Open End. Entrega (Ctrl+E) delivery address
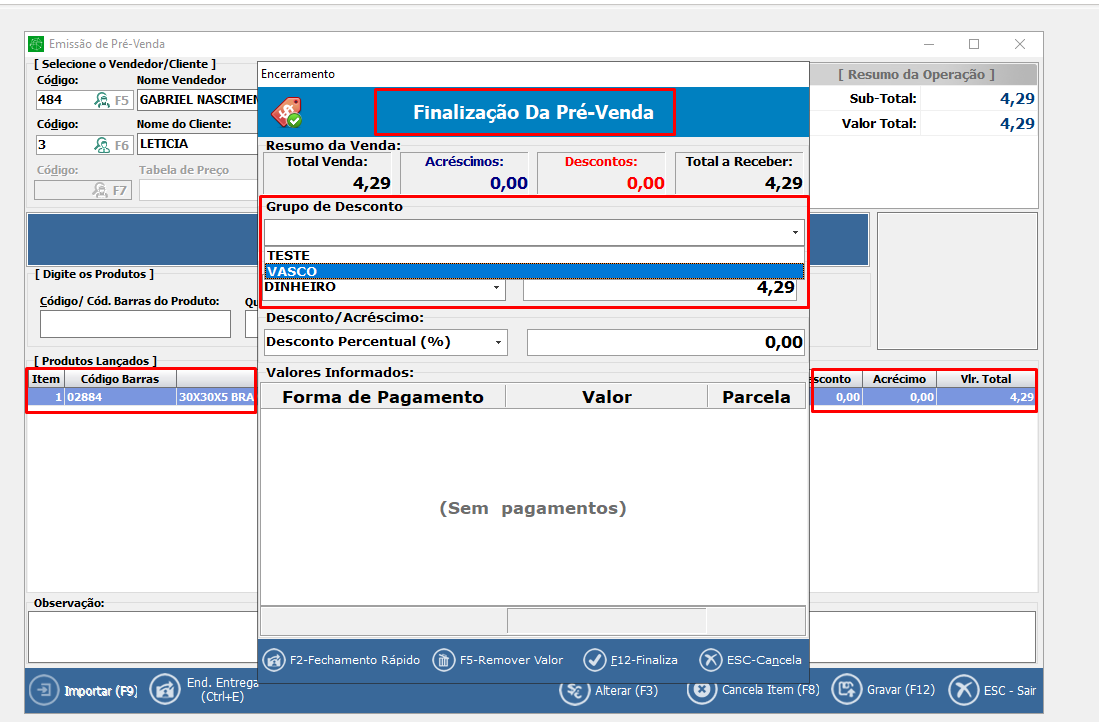Image resolution: width=1099 pixels, height=722 pixels. pyautogui.click(x=165, y=690)
